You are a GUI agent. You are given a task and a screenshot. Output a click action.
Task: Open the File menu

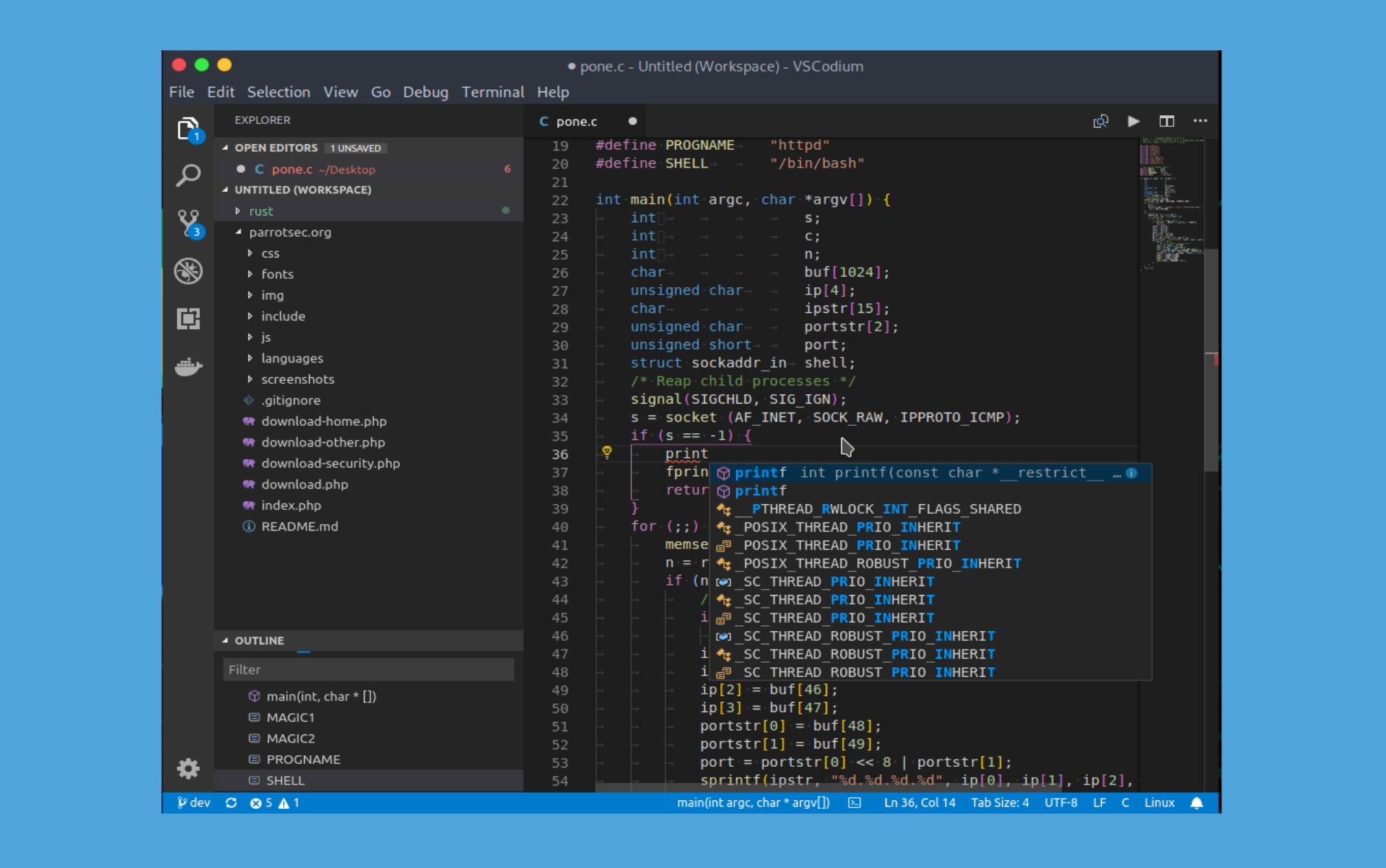(x=182, y=92)
